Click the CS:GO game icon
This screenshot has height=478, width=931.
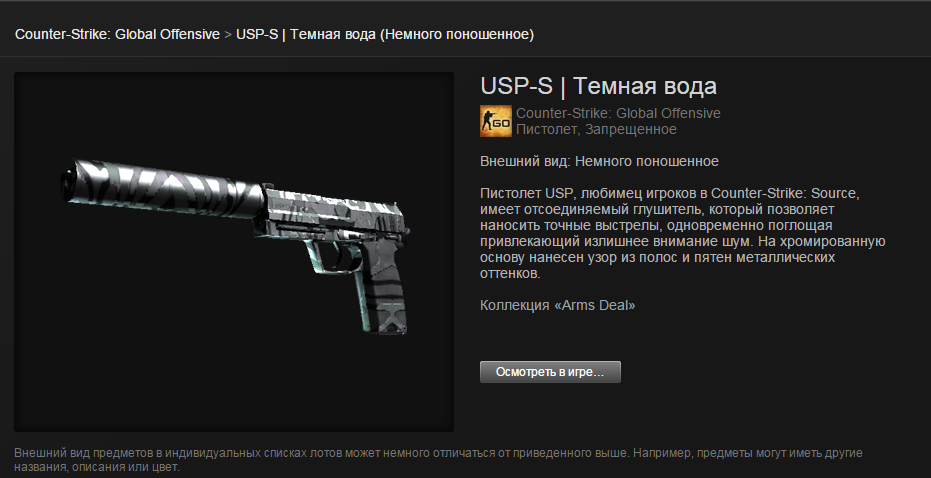click(496, 121)
